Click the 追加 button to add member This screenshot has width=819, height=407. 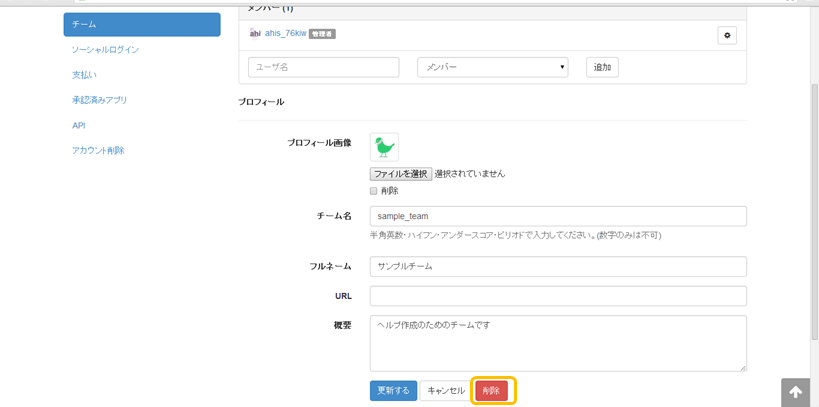tap(602, 67)
